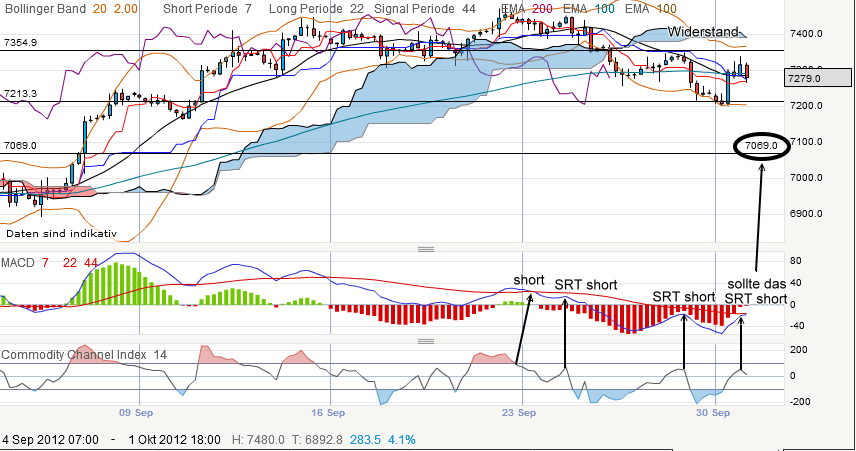The image size is (856, 451).
Task: Grab the divider handle above the CCI panel
Action: coord(426,341)
